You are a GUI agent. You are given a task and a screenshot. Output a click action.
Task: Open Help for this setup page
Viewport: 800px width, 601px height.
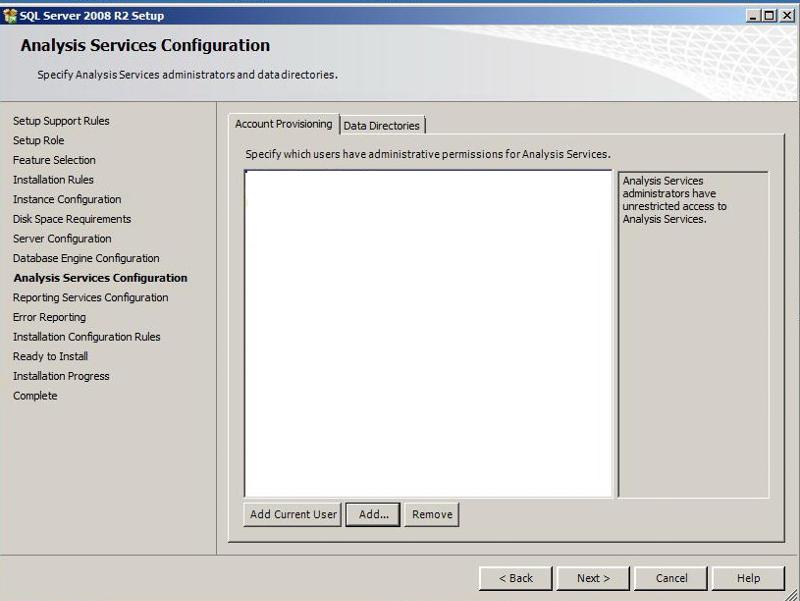tap(748, 578)
